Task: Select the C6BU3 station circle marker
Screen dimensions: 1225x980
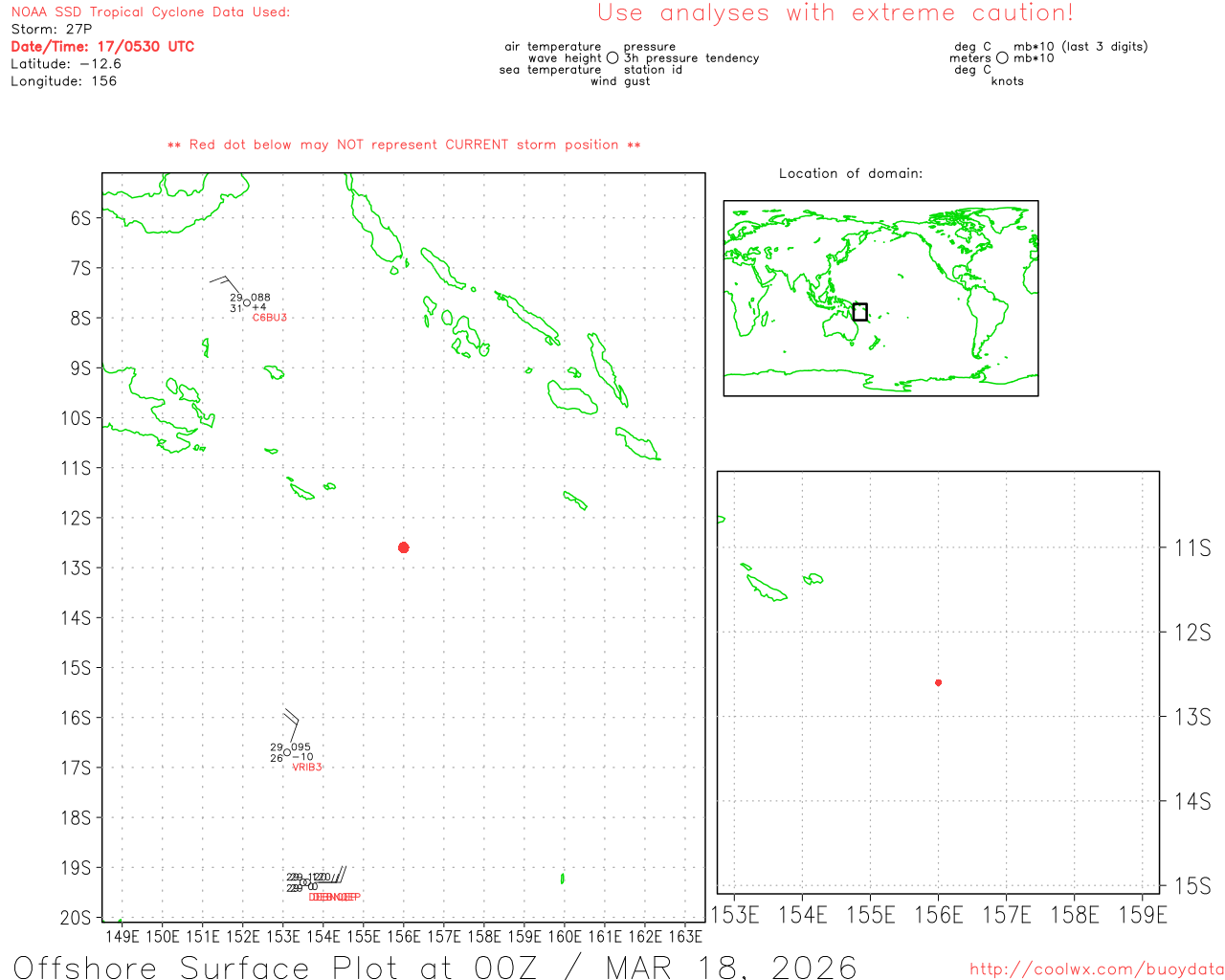Action: point(247,303)
